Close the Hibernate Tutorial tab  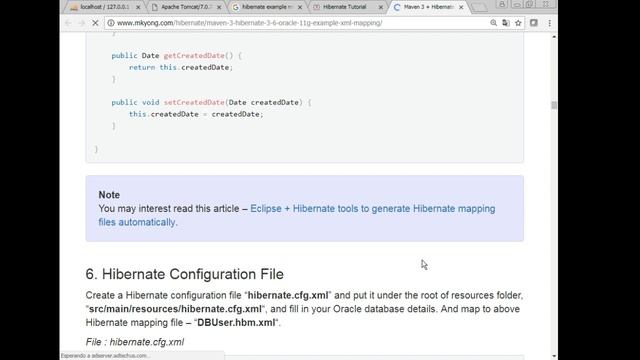(x=381, y=7)
